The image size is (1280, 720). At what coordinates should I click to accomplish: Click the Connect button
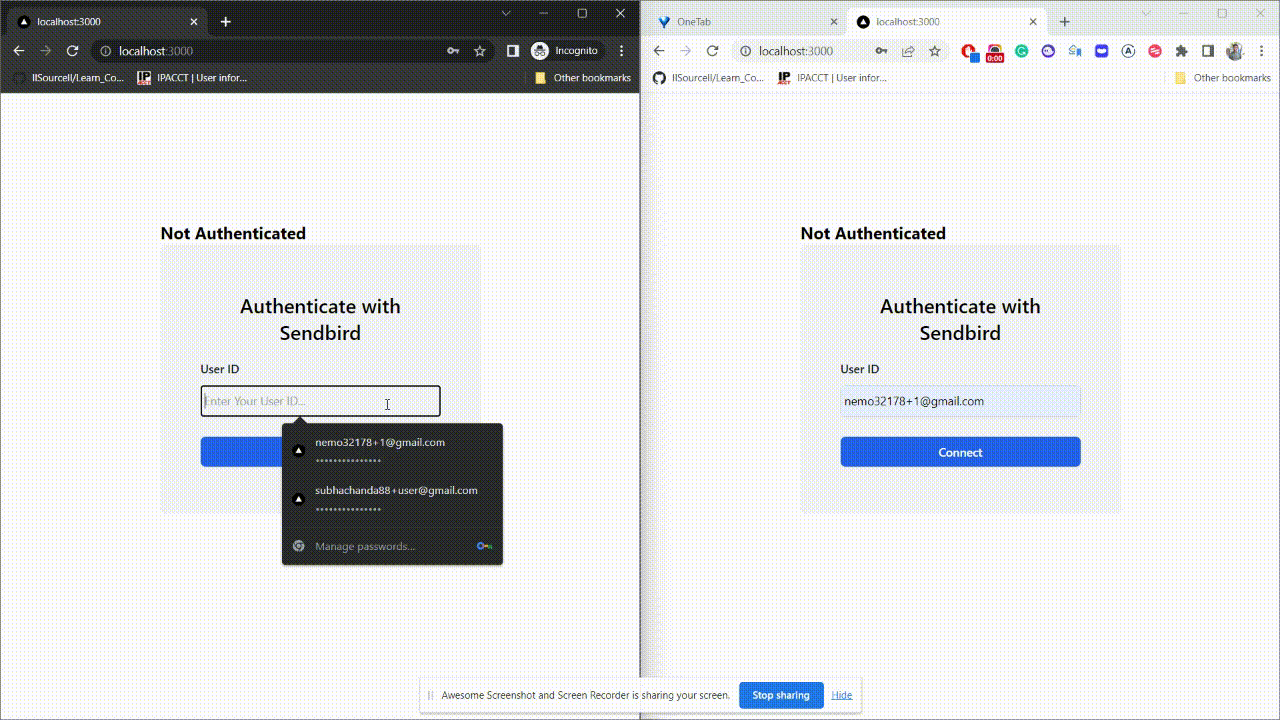tap(959, 452)
